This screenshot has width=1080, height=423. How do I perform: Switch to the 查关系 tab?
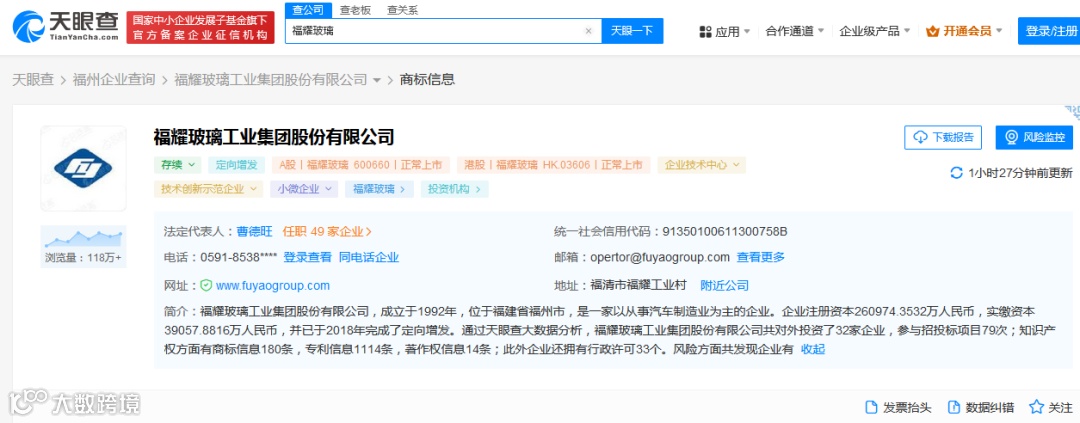click(x=402, y=10)
